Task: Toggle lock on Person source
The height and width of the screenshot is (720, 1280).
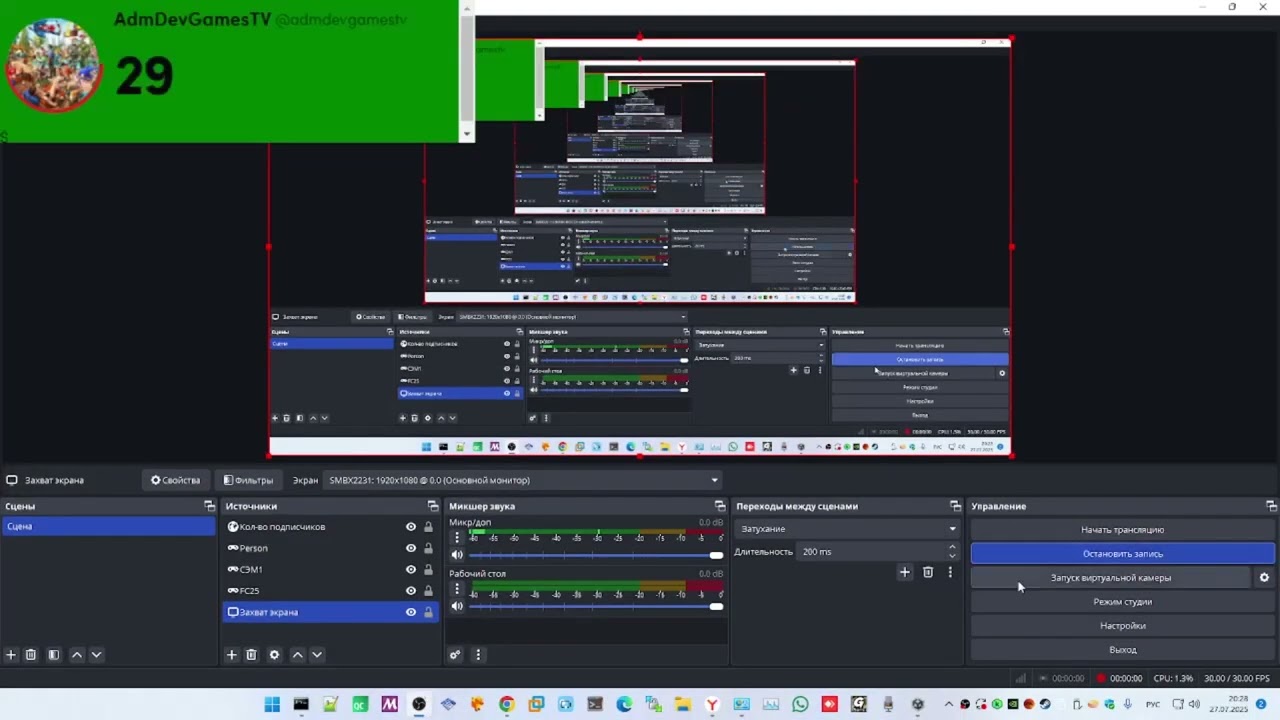Action: [428, 548]
